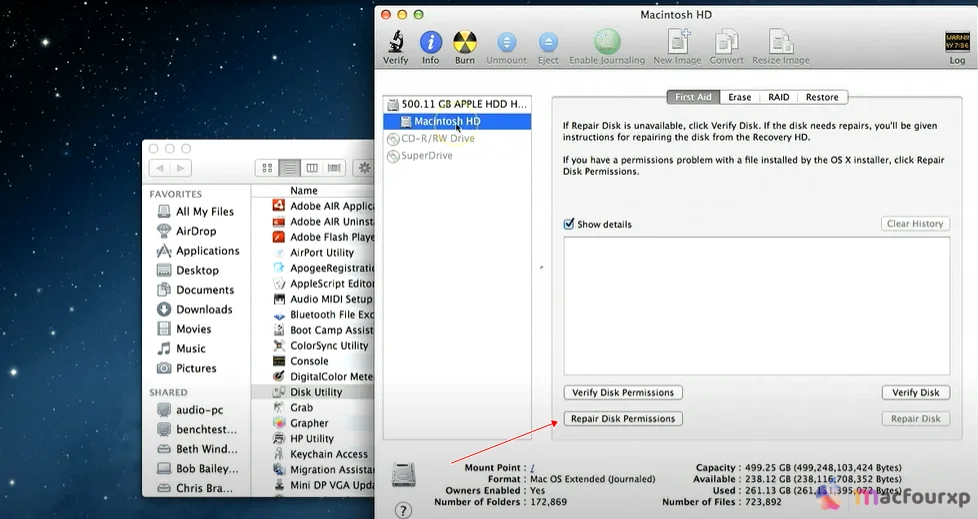The height and width of the screenshot is (519, 978).
Task: Open the Info toolbar icon
Action: (430, 42)
